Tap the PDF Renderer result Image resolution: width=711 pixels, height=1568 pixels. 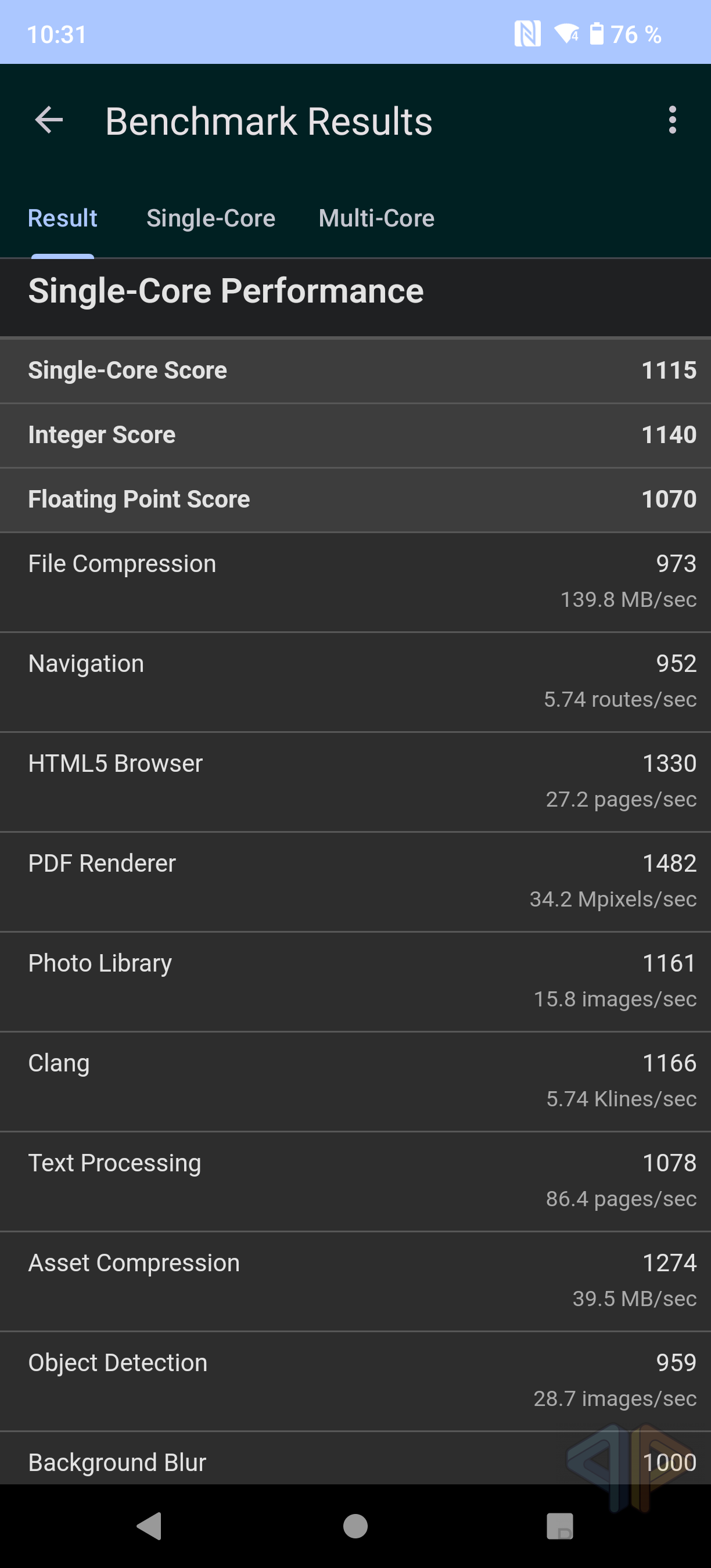point(355,882)
